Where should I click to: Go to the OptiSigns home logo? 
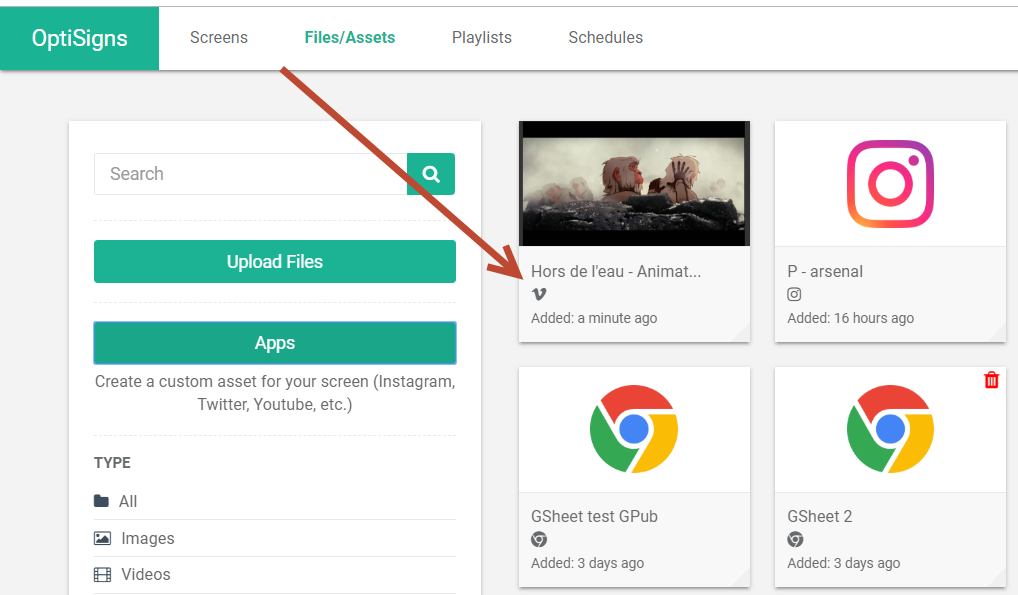tap(79, 38)
